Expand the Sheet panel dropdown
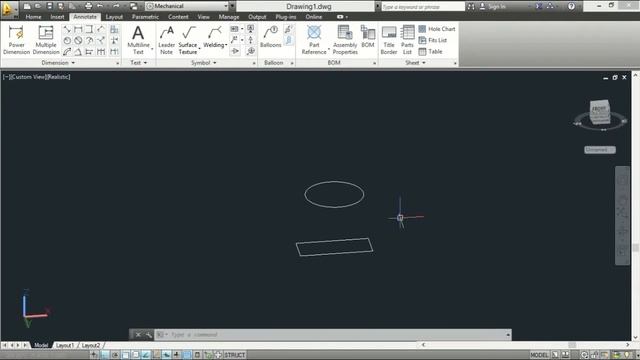640x360 pixels. click(x=416, y=63)
